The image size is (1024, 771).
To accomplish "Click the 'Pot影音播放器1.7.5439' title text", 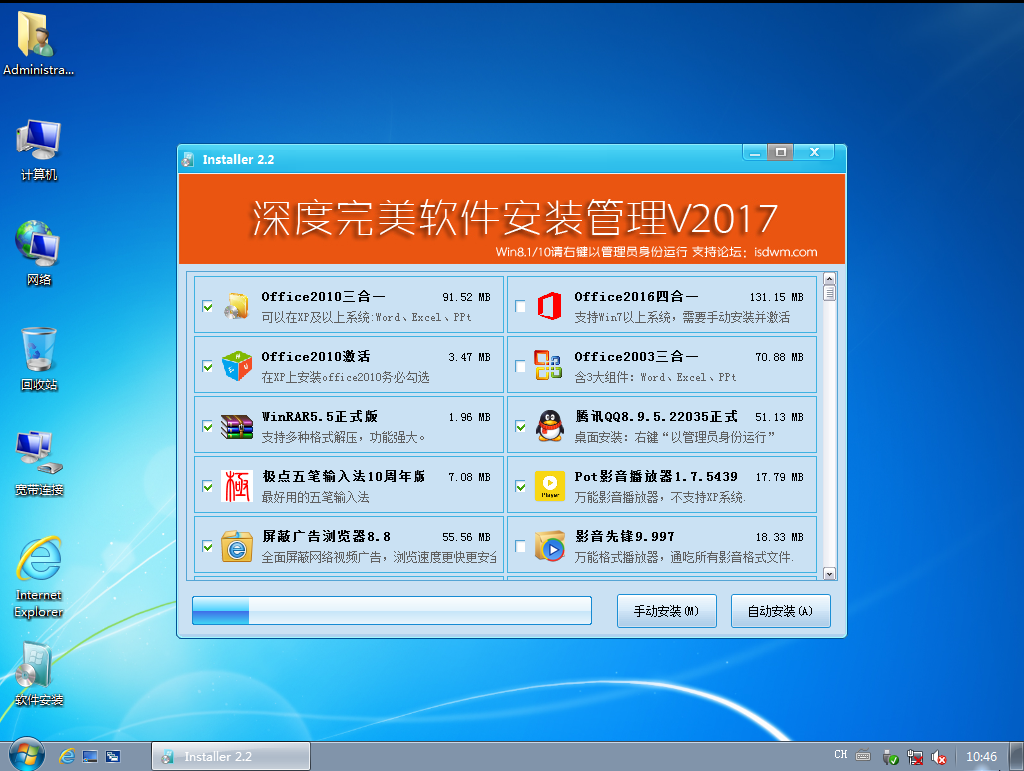I will click(x=656, y=477).
